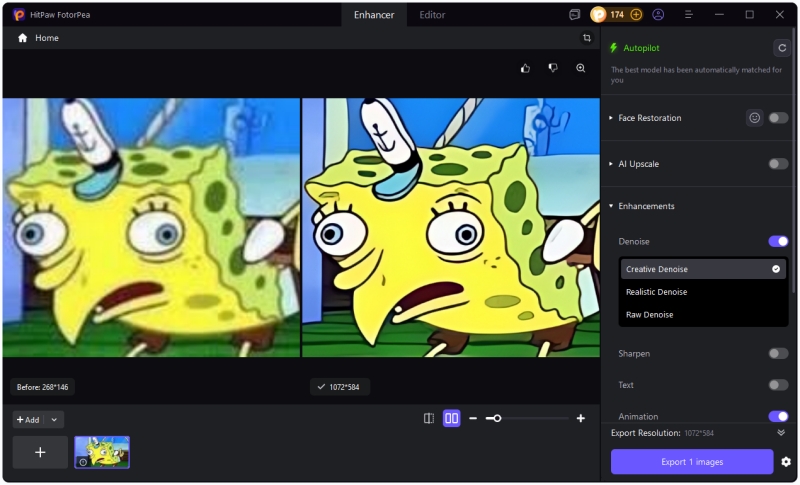800x485 pixels.
Task: Turn off the Animation switch
Action: click(779, 417)
